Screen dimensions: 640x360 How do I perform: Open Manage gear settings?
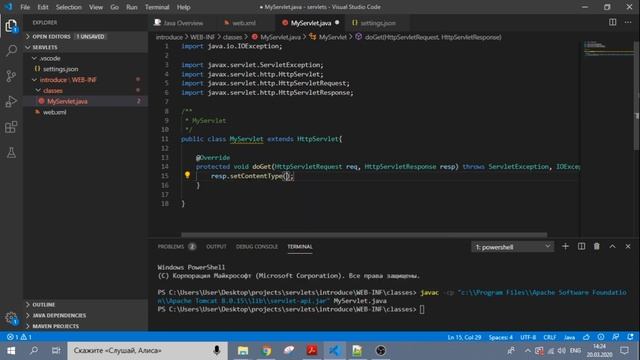pyautogui.click(x=11, y=318)
